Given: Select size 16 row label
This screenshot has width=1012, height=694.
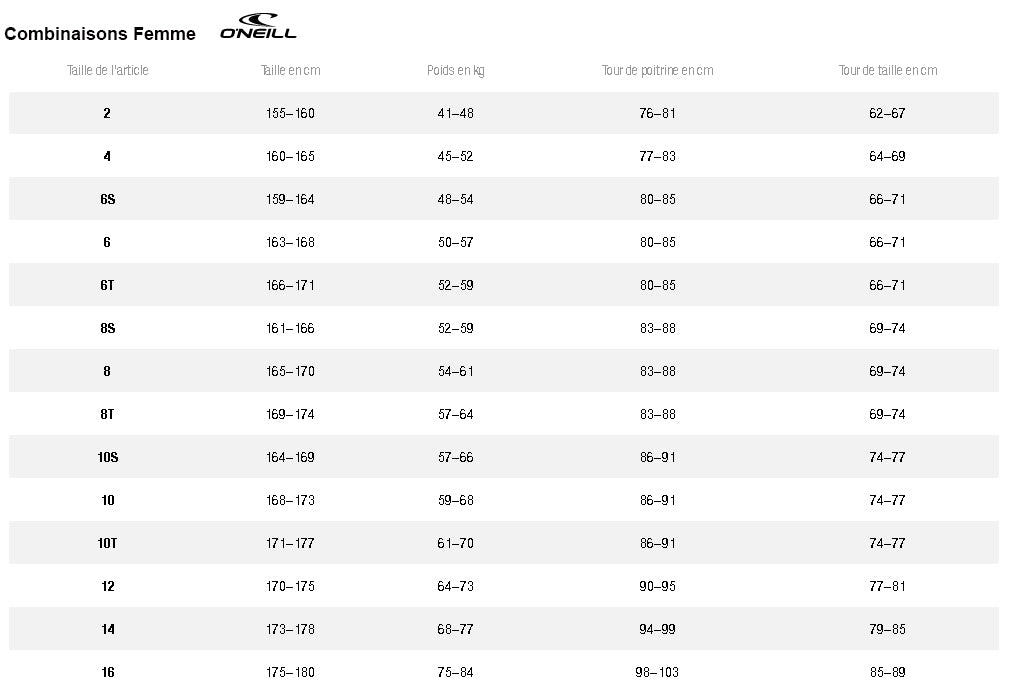Looking at the screenshot, I should [108, 673].
